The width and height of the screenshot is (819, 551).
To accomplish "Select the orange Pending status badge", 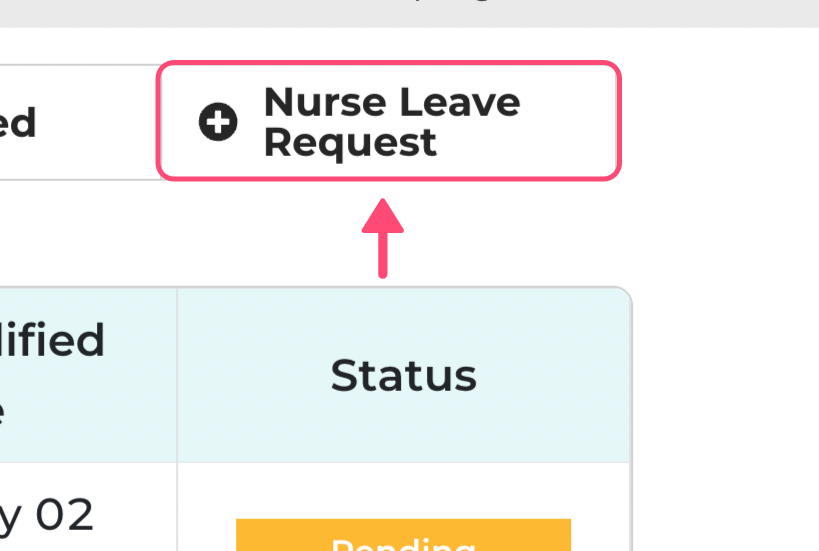I will click(x=403, y=535).
